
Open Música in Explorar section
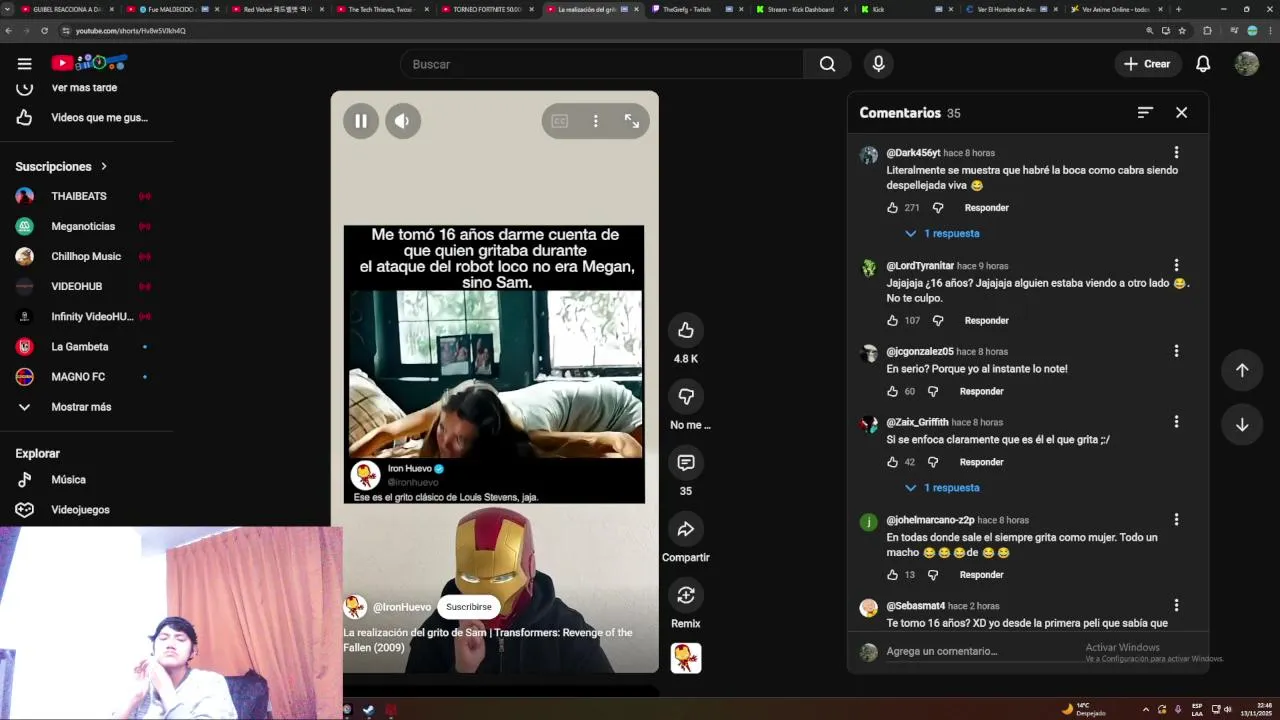pyautogui.click(x=68, y=480)
